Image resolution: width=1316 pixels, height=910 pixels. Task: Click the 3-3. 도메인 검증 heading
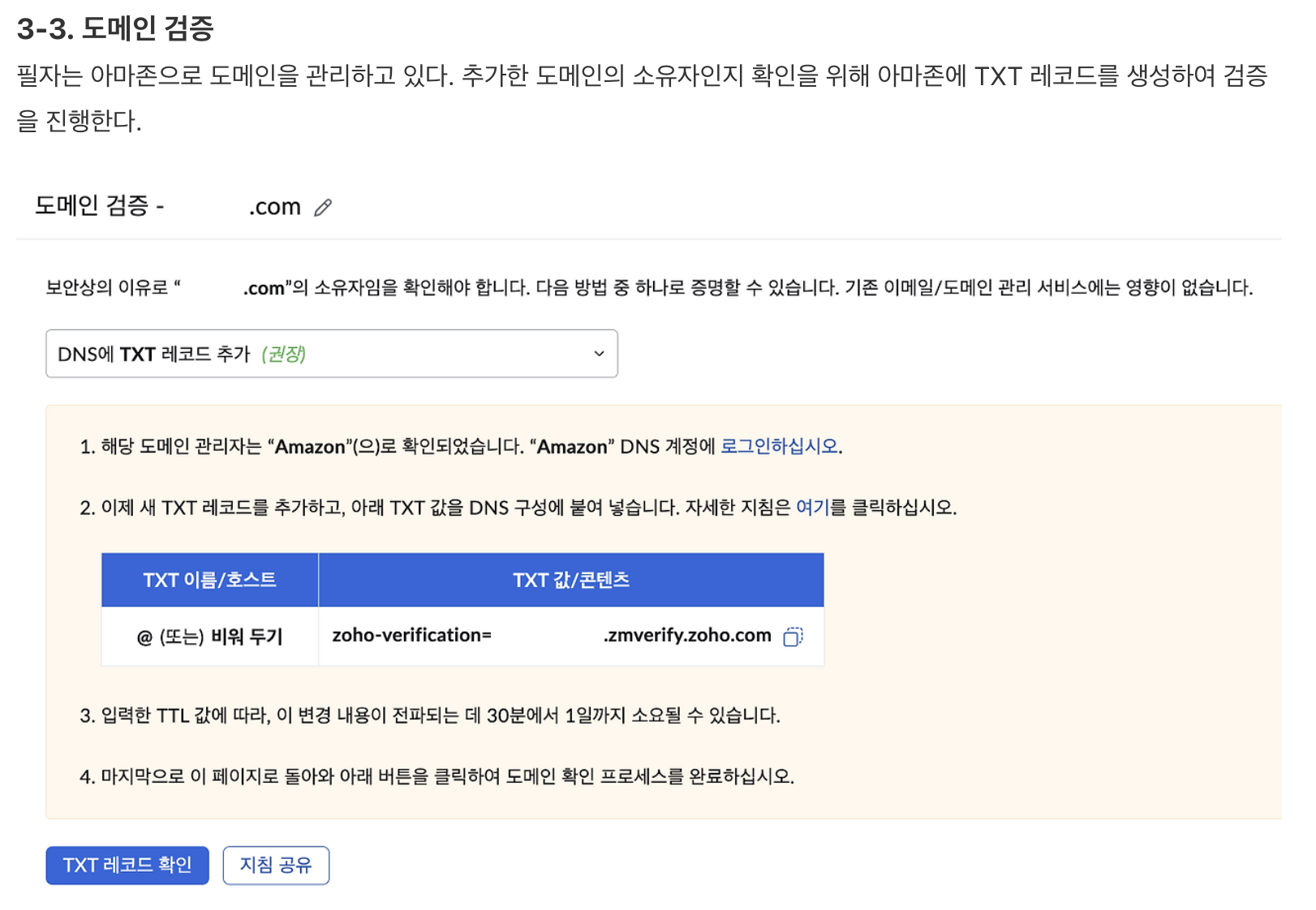tap(115, 28)
